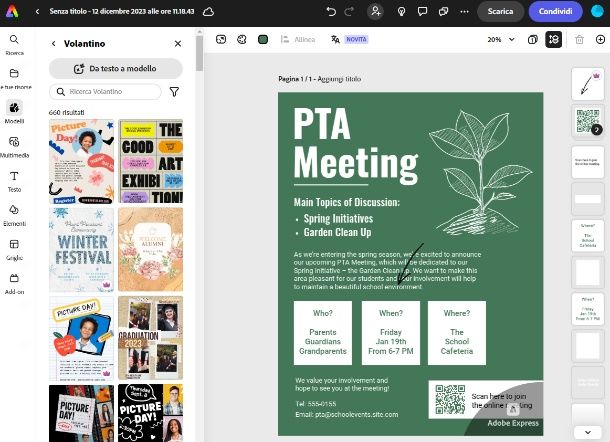Choose the notebook Picture Day template with apple
610x442 pixels.
(x=82, y=338)
